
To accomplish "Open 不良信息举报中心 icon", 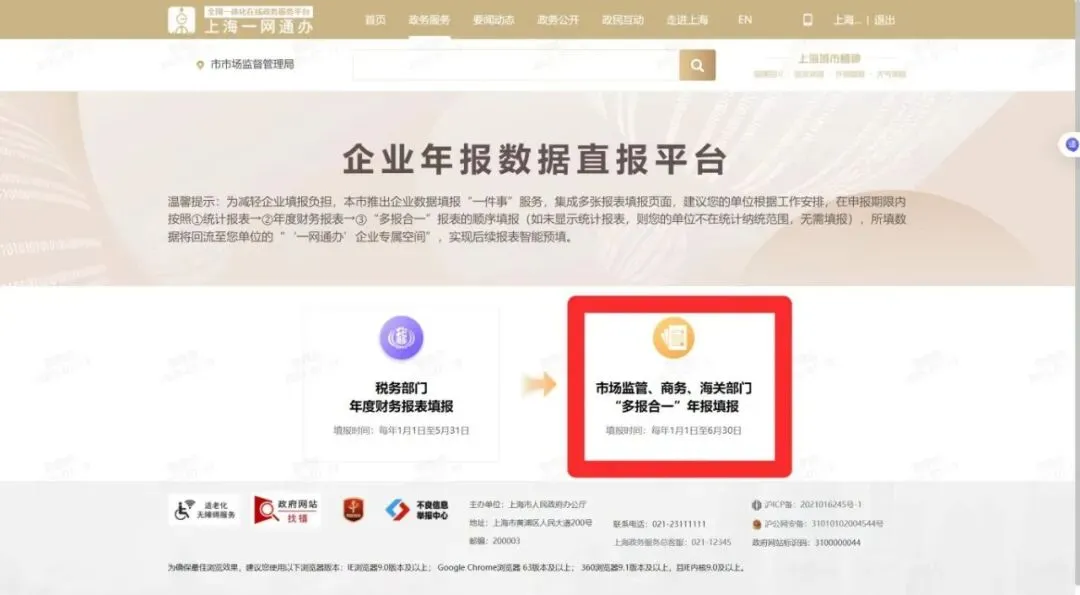I will click(x=417, y=510).
